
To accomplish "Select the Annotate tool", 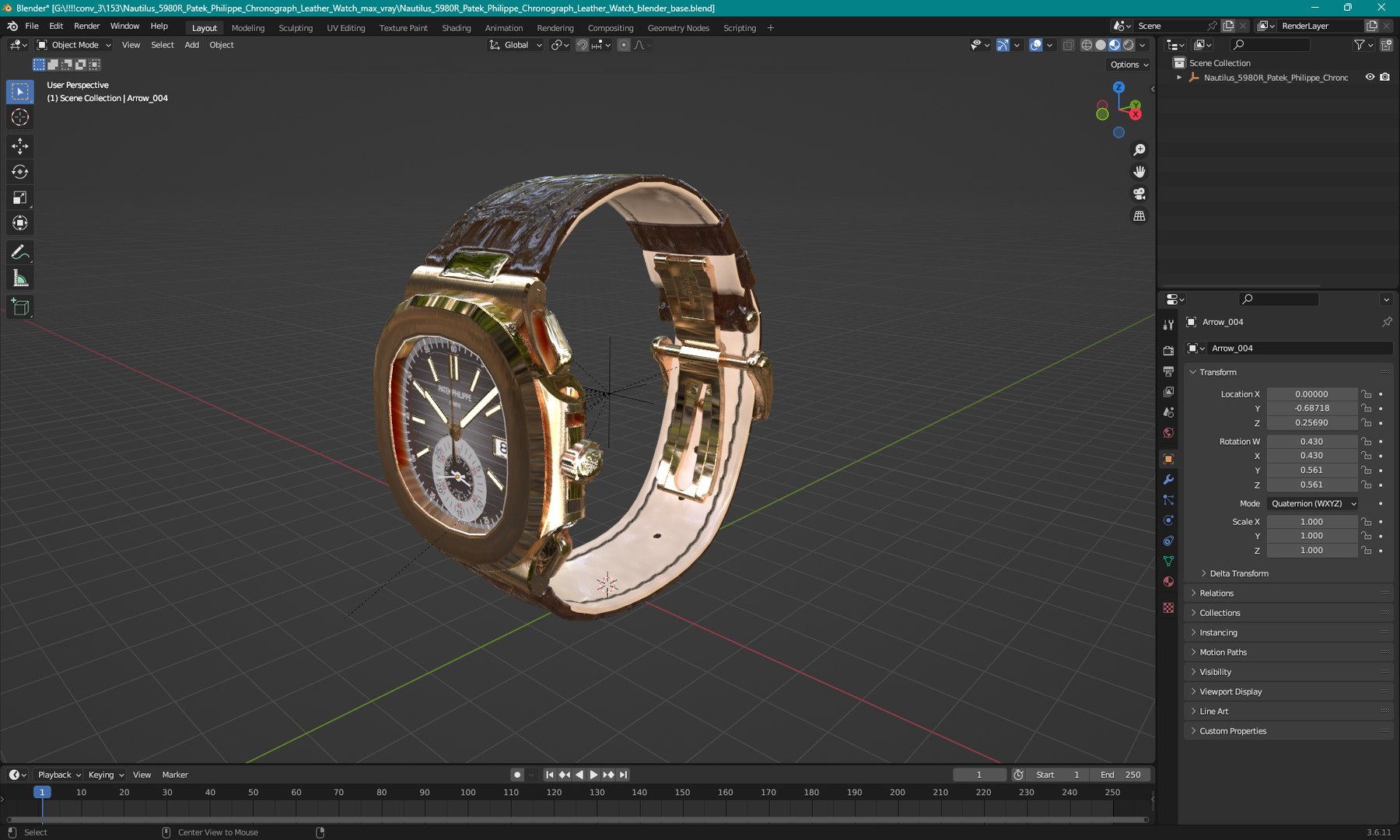I will [x=20, y=253].
